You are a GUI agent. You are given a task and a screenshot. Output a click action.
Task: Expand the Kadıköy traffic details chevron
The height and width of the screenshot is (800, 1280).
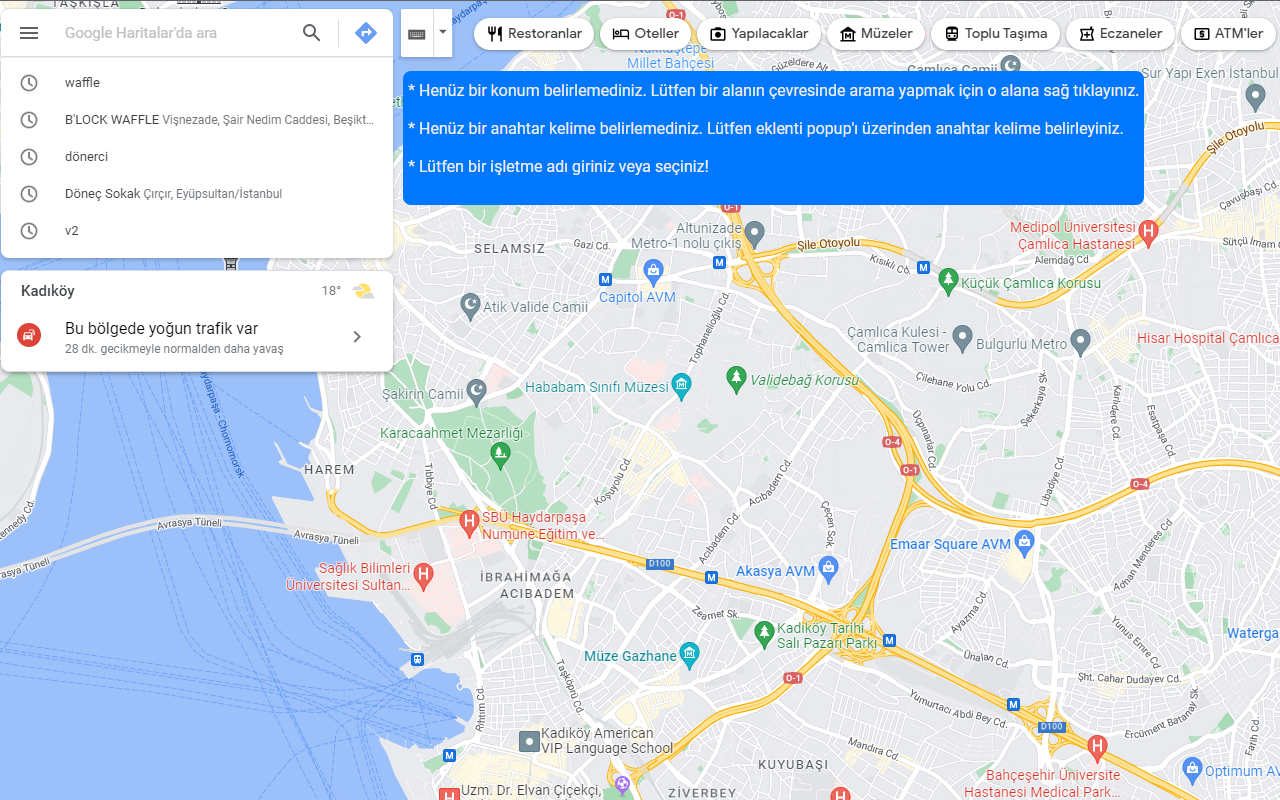pyautogui.click(x=357, y=336)
